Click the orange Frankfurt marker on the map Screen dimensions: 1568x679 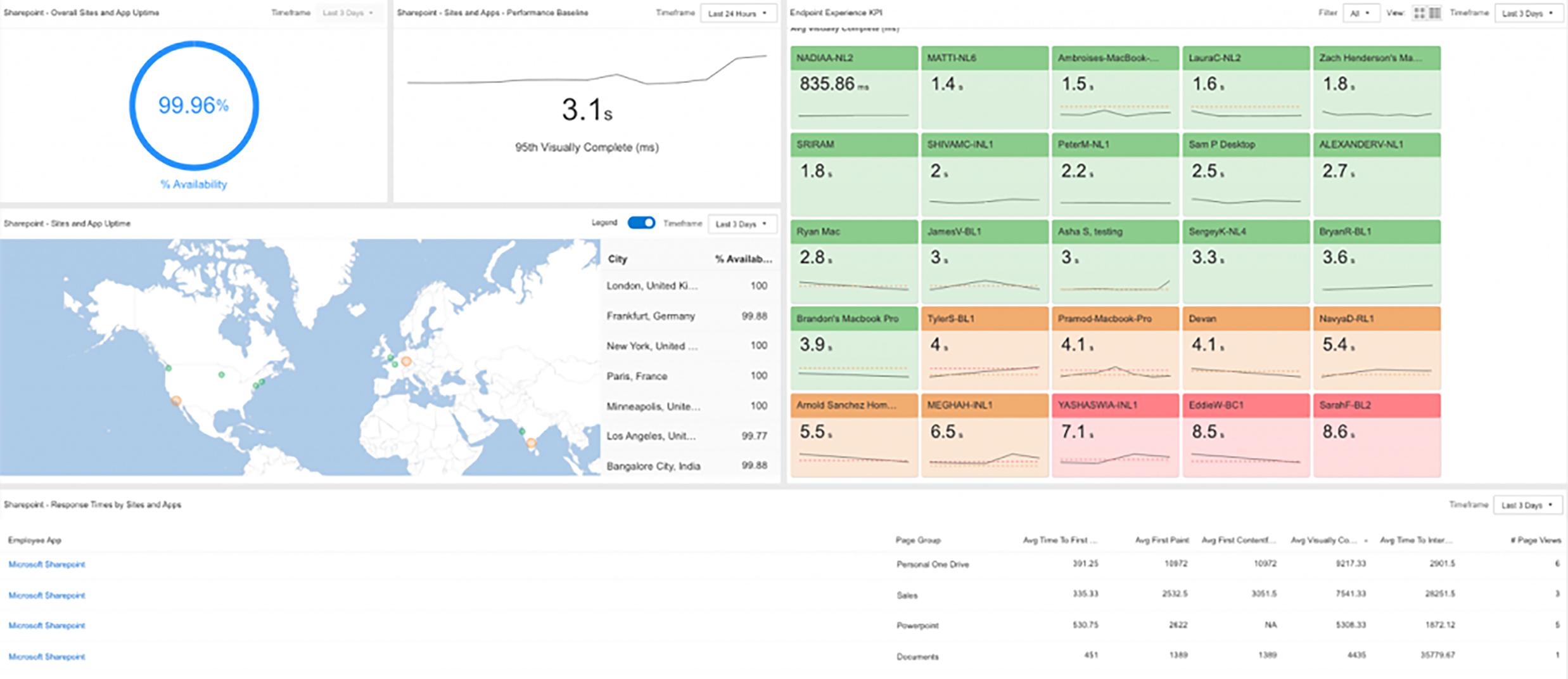(406, 361)
